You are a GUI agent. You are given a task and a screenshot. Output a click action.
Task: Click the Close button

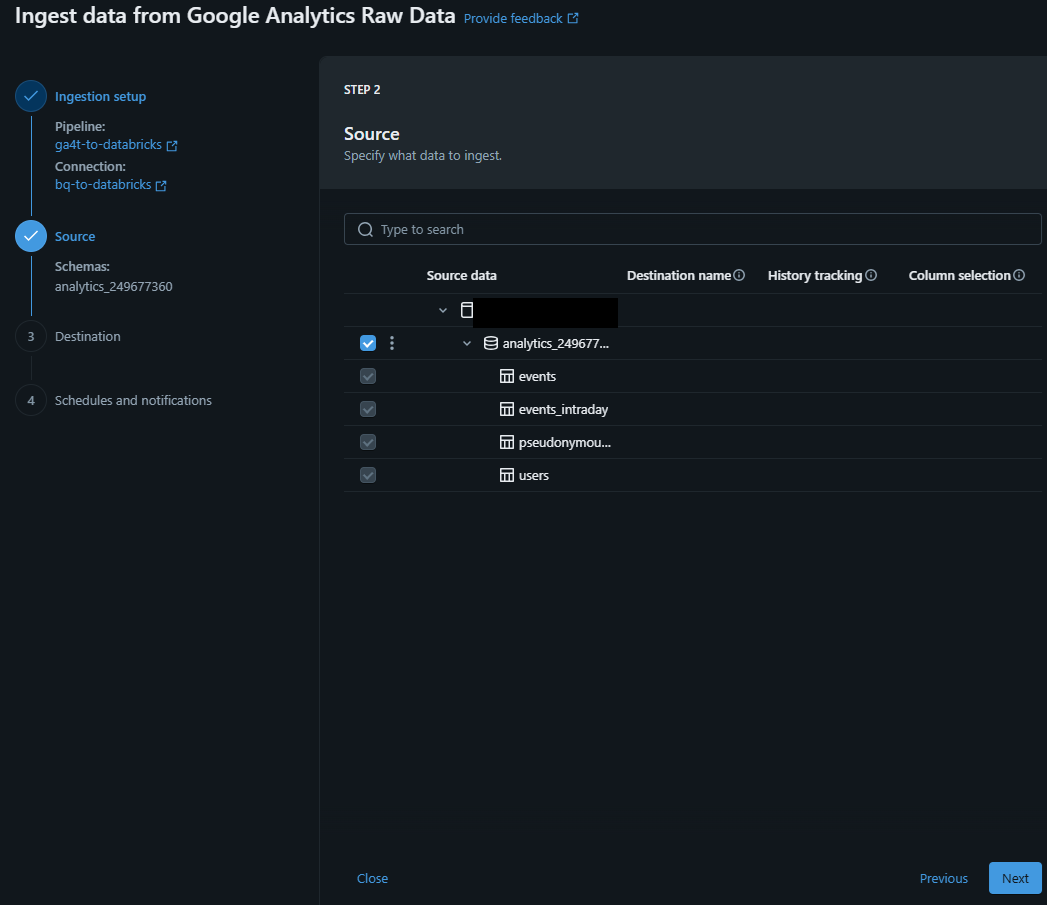pyautogui.click(x=373, y=878)
